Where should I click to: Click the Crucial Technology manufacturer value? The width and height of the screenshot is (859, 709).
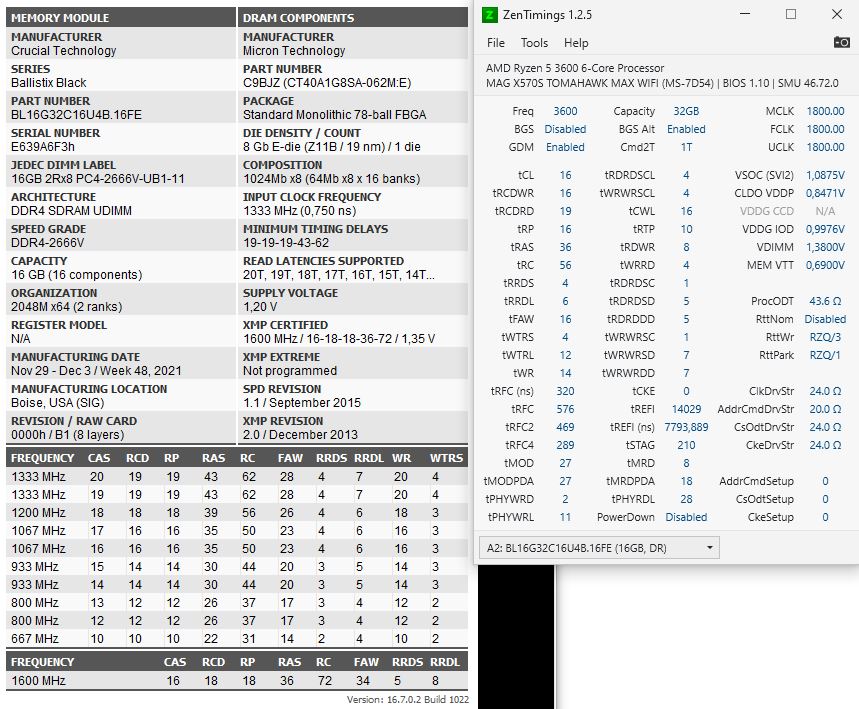pyautogui.click(x=64, y=51)
